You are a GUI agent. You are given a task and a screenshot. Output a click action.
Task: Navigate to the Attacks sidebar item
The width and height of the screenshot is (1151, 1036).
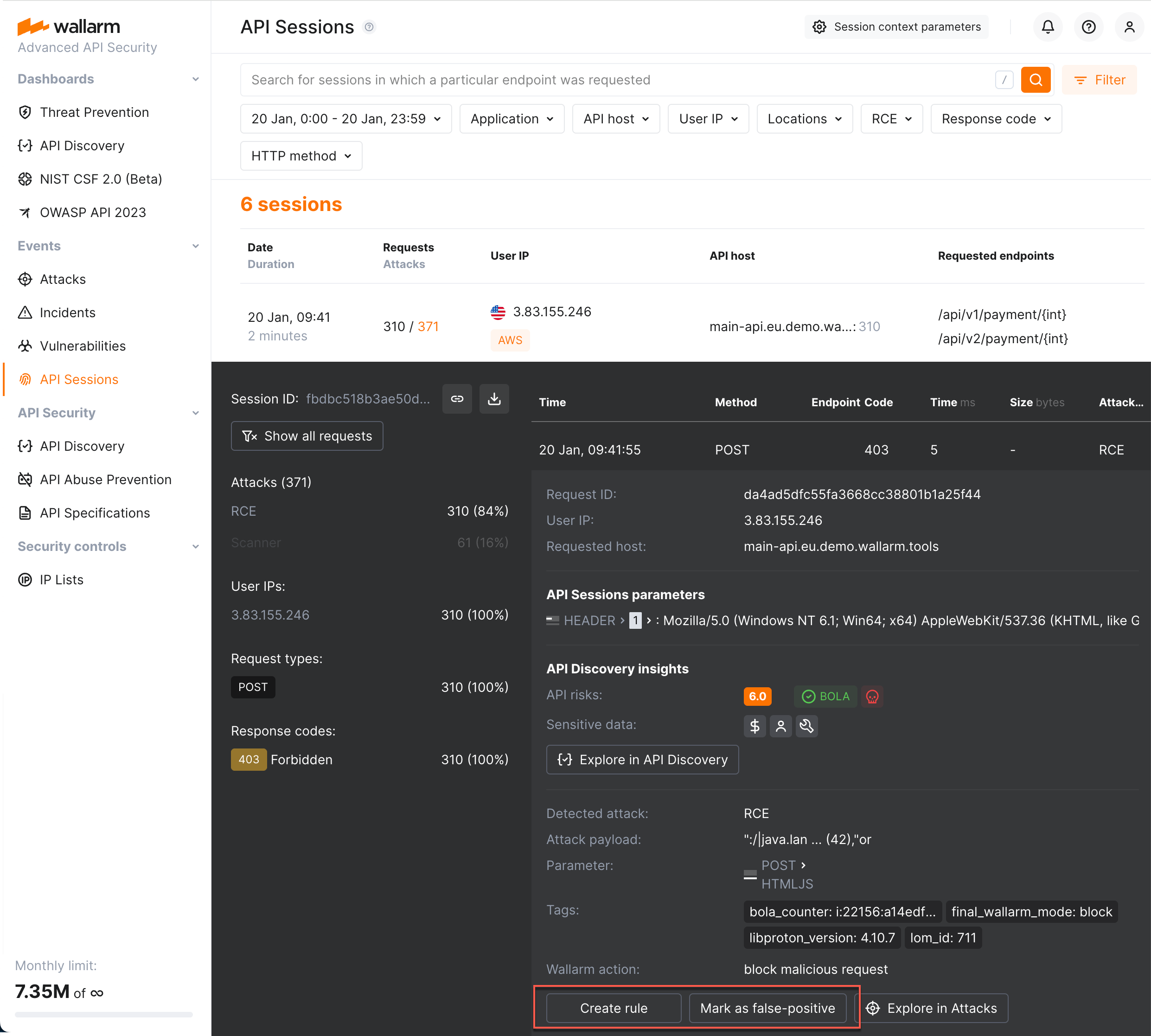tap(63, 279)
